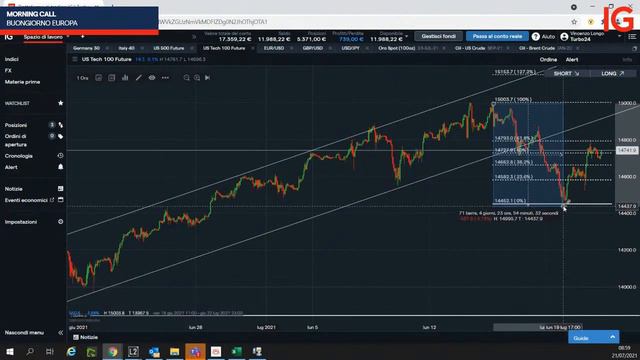Switch to the Ordine tab
Image resolution: width=640 pixels, height=360 pixels.
548,60
